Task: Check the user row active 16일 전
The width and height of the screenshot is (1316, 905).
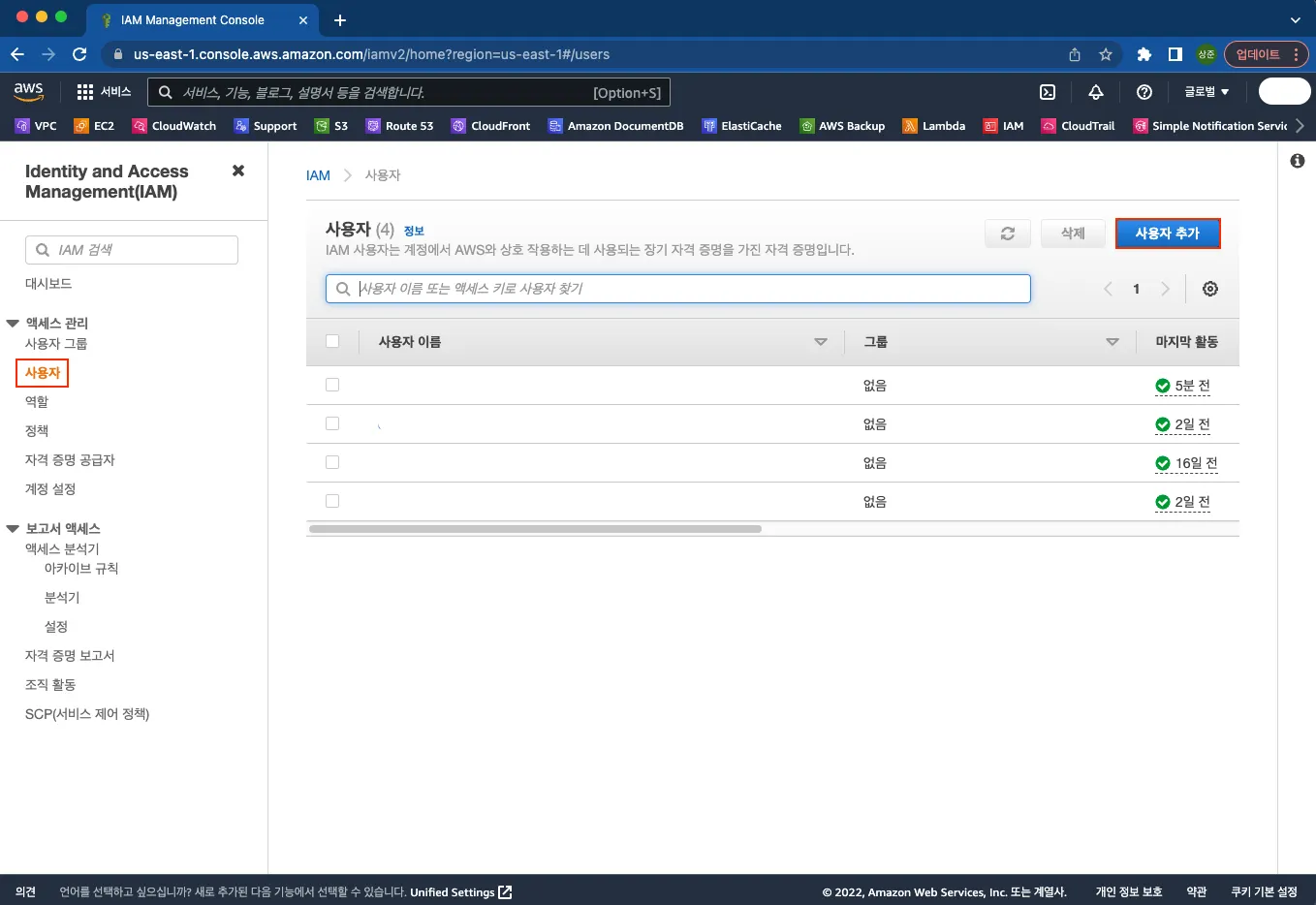Action: tap(332, 462)
